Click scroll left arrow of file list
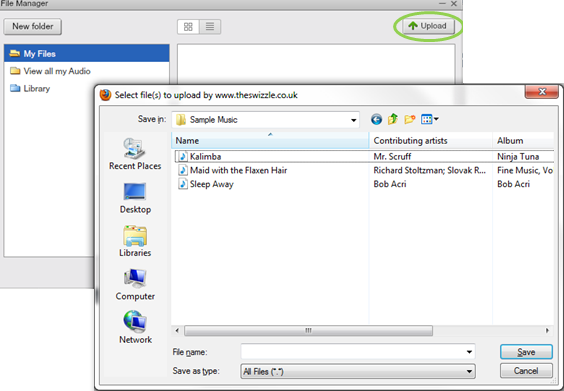The image size is (564, 391). point(177,330)
